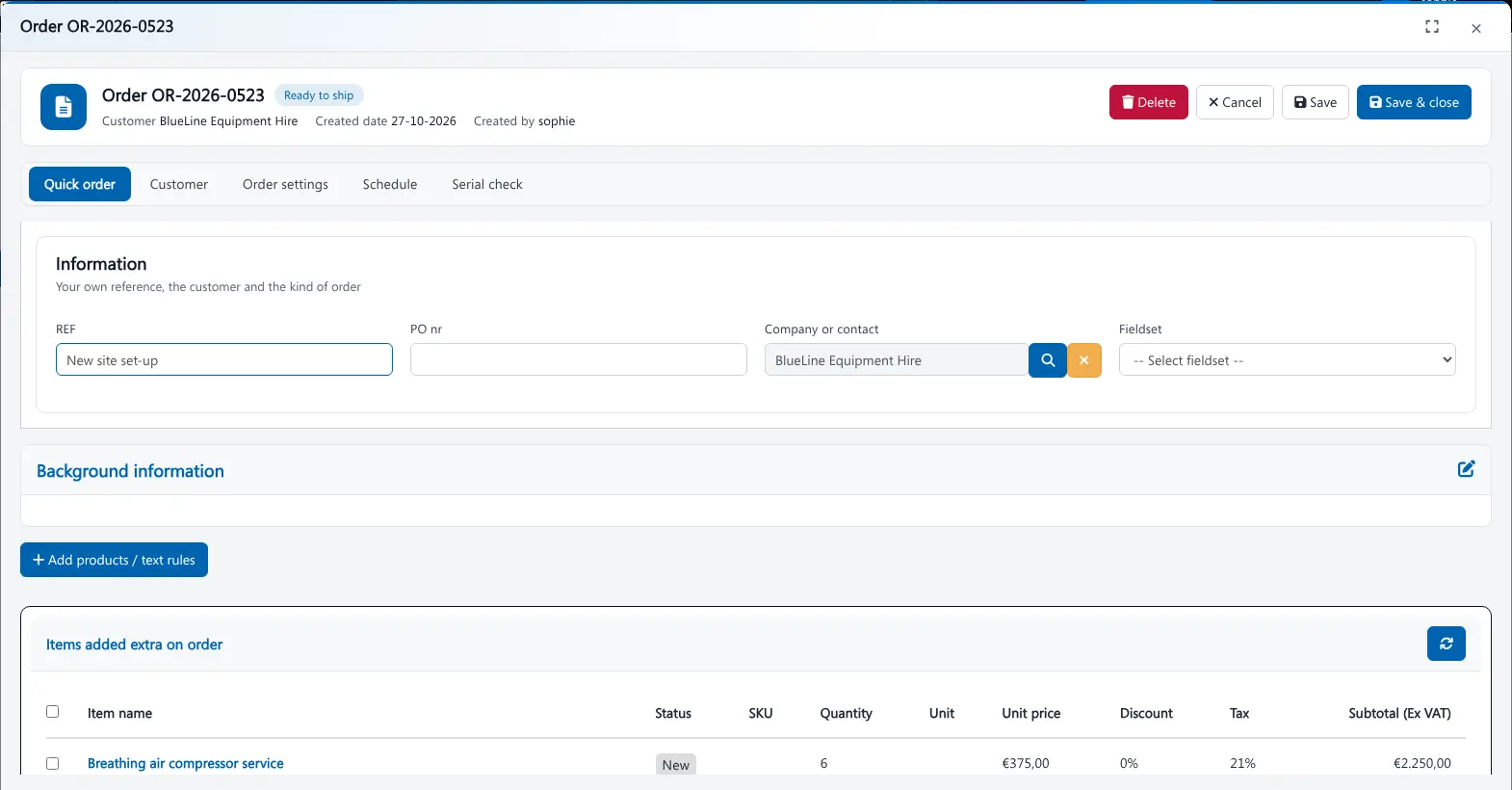Click the Status column header

pos(673,713)
